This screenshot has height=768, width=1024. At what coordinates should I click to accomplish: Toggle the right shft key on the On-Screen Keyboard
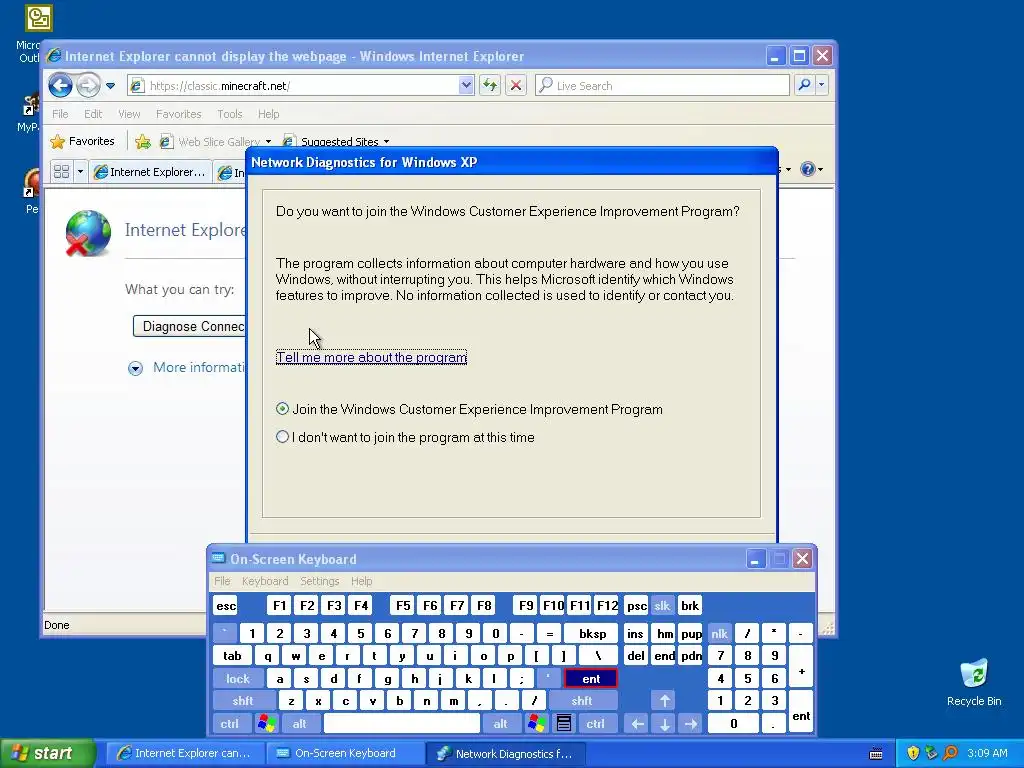[x=581, y=701]
